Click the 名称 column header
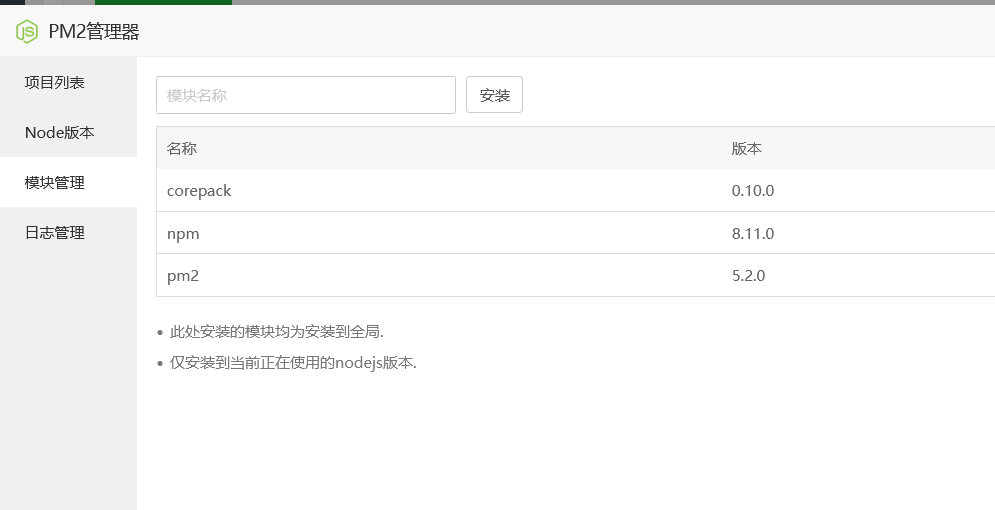Viewport: 995px width, 510px height. [182, 148]
